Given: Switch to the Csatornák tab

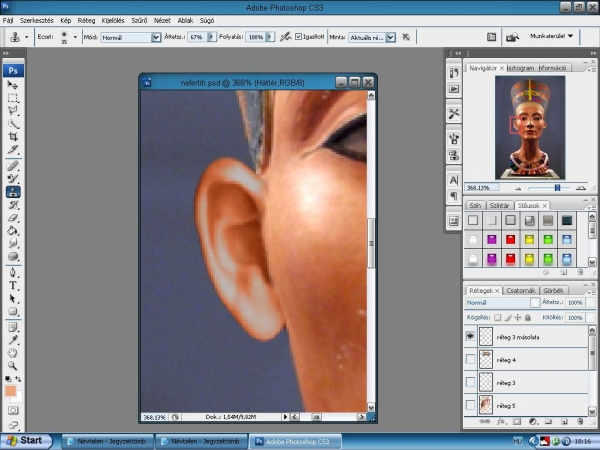Looking at the screenshot, I should pyautogui.click(x=520, y=290).
